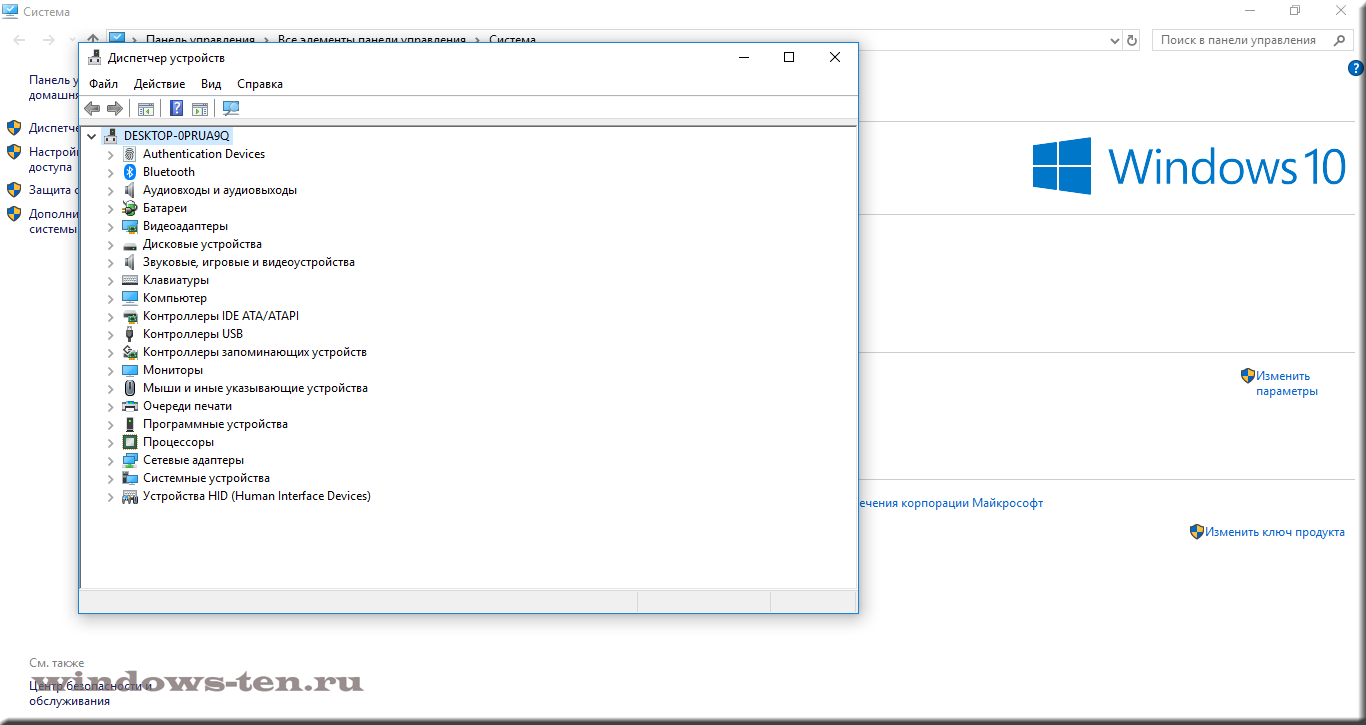Expand Программные устройства
1366x725 pixels.
pos(111,424)
